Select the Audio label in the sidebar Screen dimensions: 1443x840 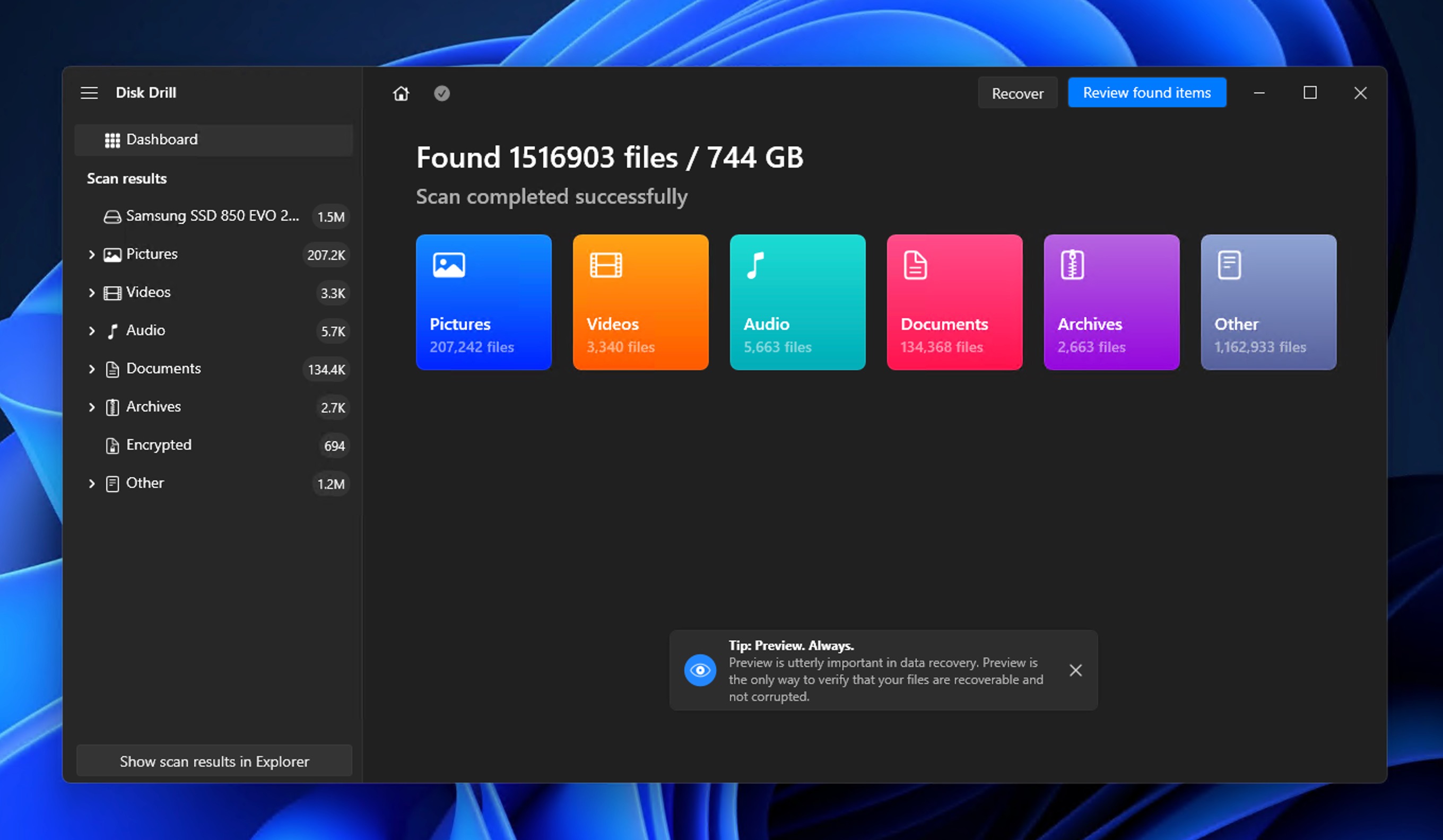(x=145, y=330)
